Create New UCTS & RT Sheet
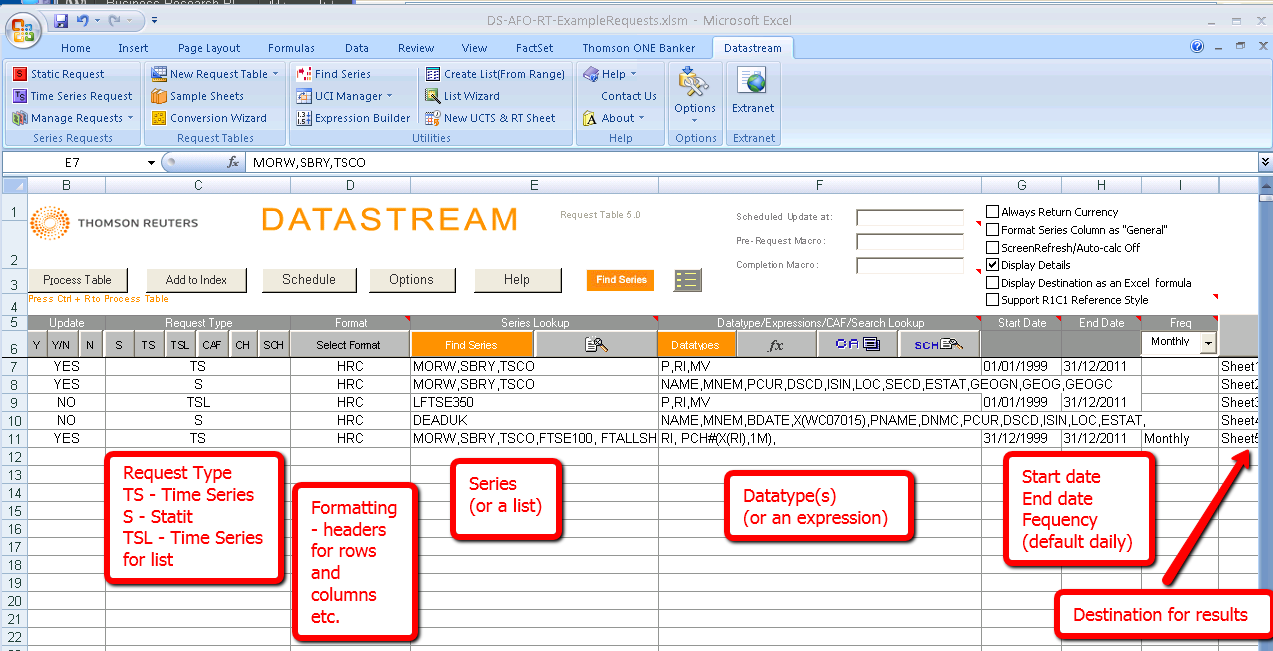This screenshot has width=1273, height=651. click(490, 118)
